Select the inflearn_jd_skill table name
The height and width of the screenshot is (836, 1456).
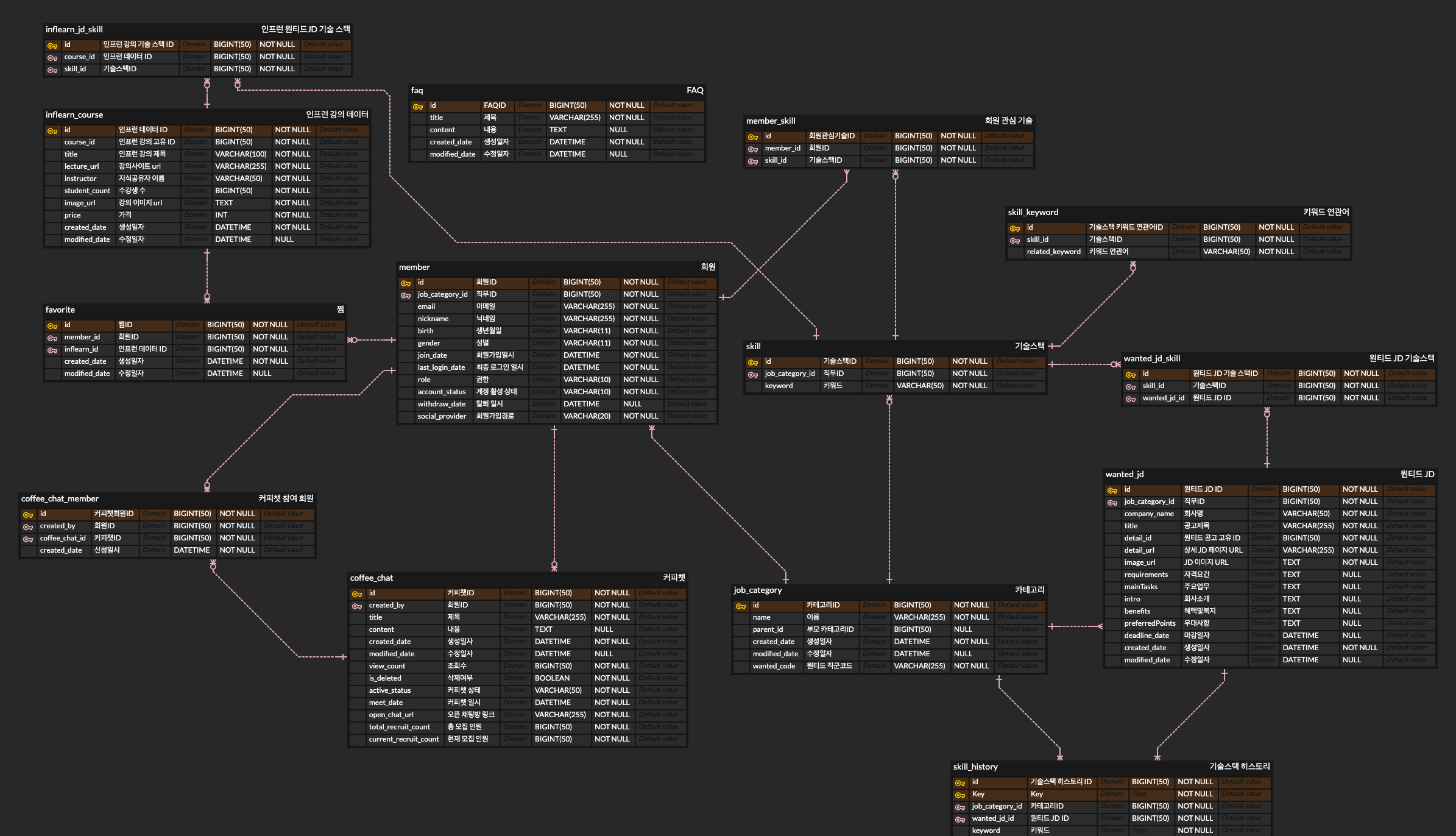74,29
